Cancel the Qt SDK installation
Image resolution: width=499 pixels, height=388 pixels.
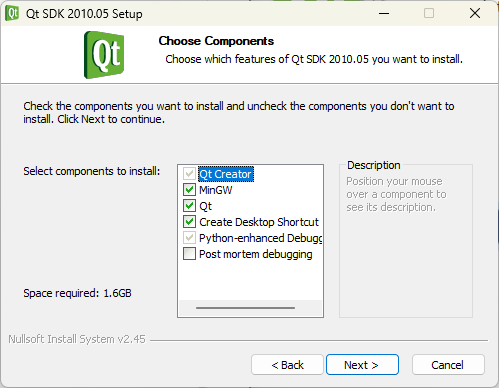[x=448, y=365]
